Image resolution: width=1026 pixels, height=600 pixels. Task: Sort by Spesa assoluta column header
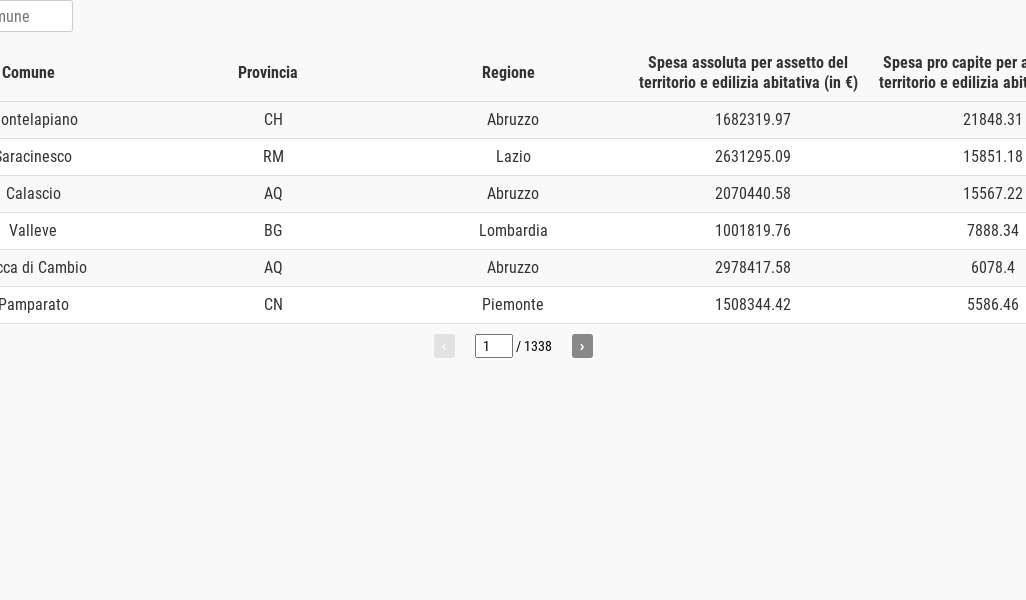[748, 72]
